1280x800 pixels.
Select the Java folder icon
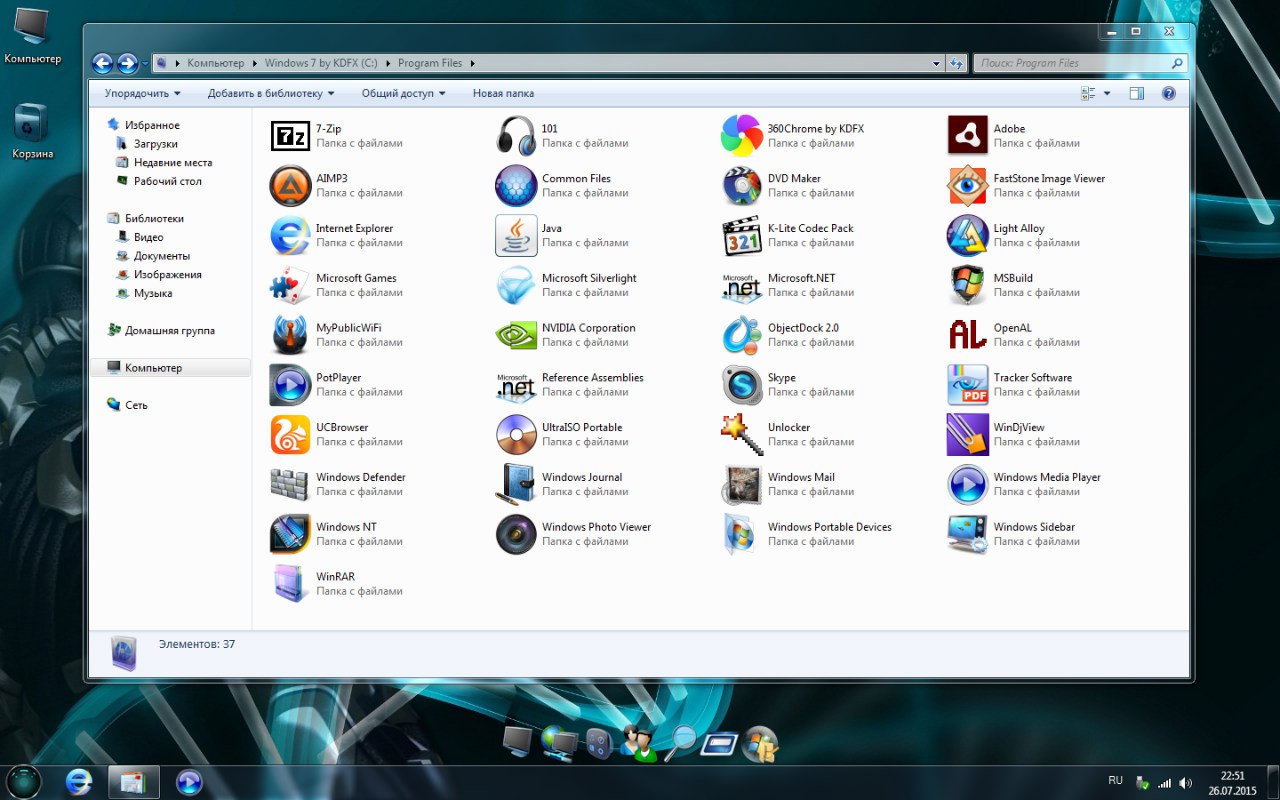516,236
